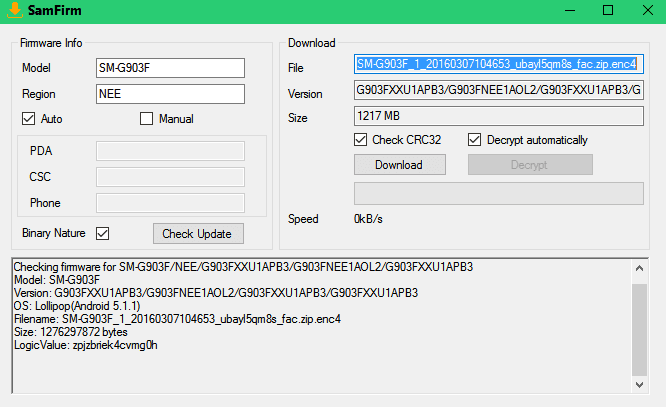Toggle Decrypt automatically checkbox
666x407 pixels.
tap(474, 140)
